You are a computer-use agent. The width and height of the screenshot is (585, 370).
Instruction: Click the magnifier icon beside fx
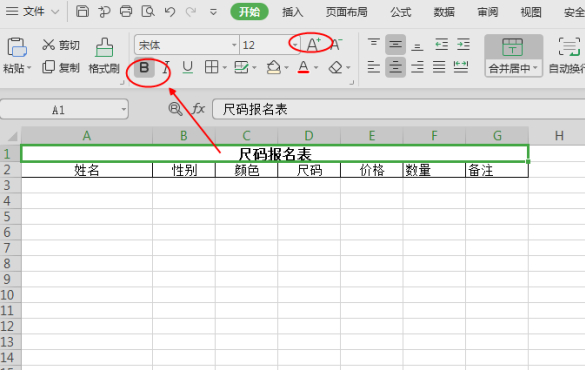click(175, 109)
